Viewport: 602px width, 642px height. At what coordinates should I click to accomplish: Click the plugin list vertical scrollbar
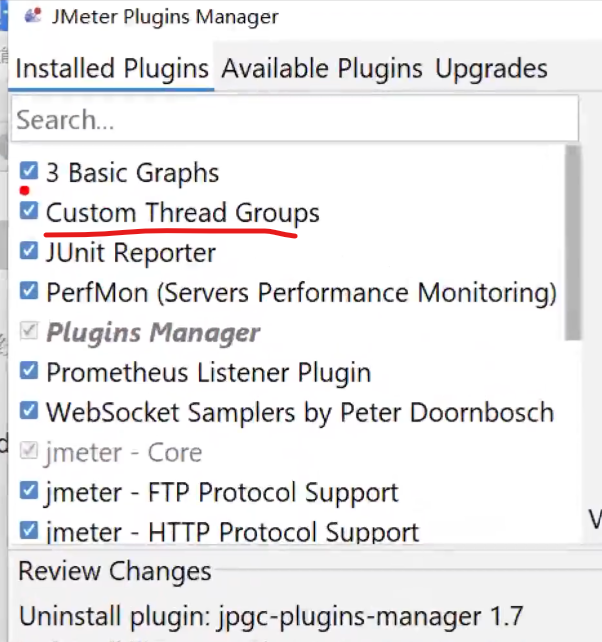tap(573, 240)
